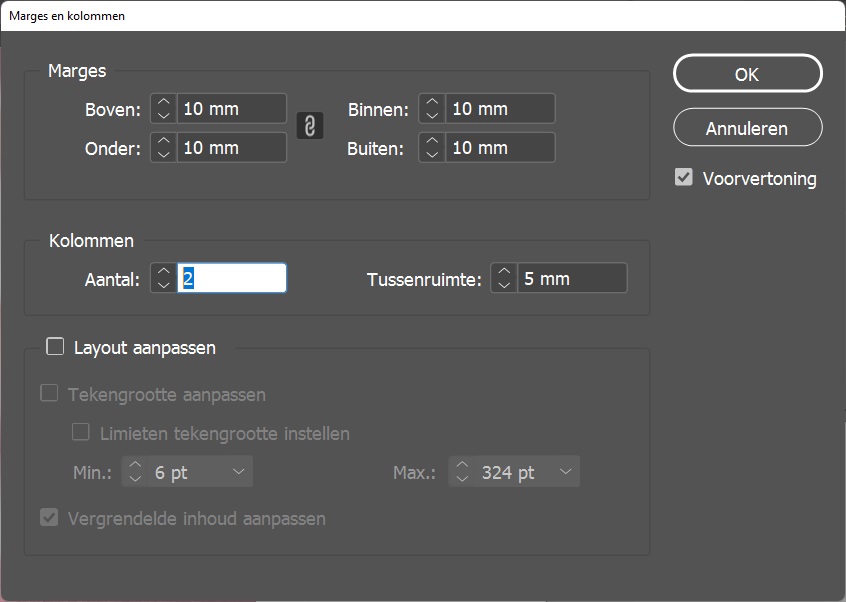Click into the Buiten margin field
This screenshot has width=846, height=602.
coord(500,147)
